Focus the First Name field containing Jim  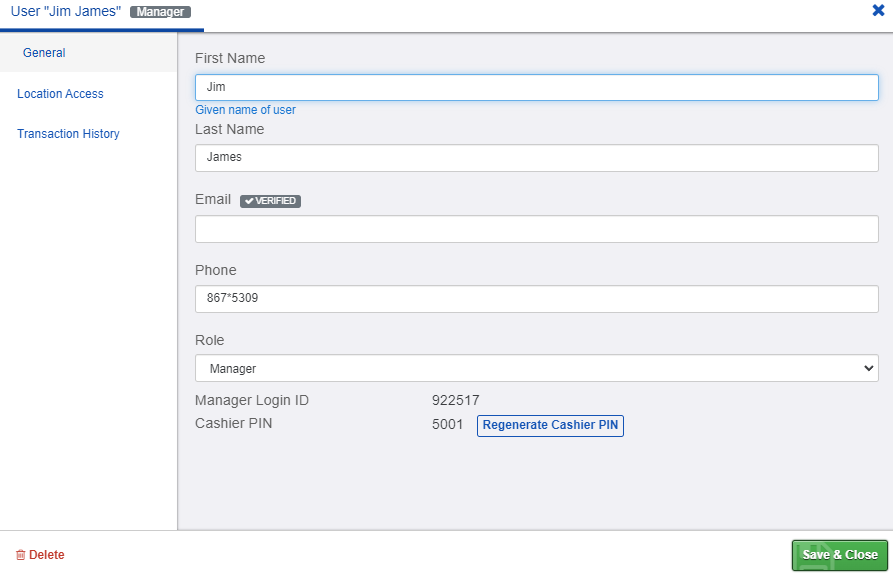coord(536,87)
